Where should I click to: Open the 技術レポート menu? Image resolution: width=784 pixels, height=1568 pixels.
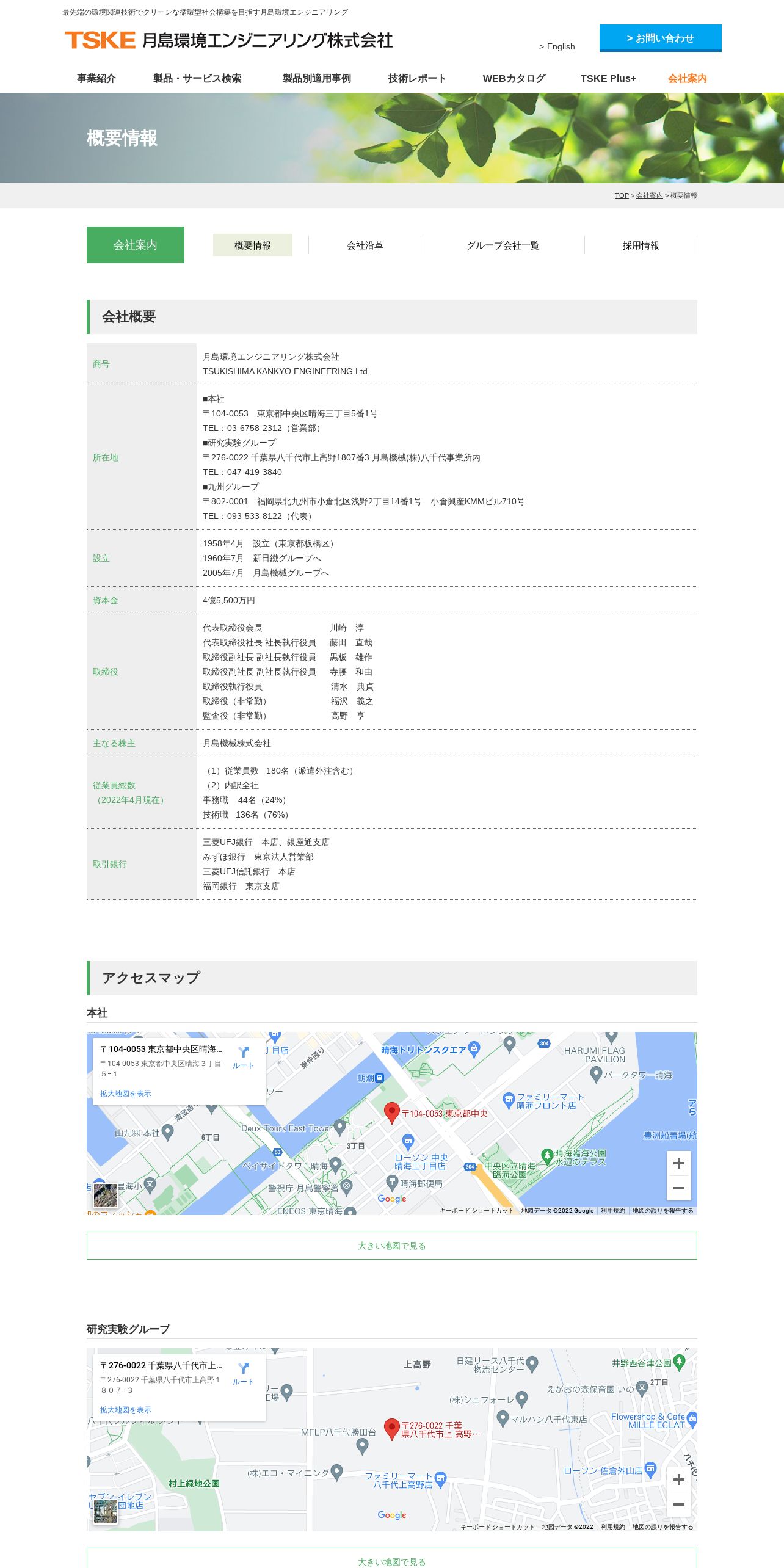click(x=417, y=78)
